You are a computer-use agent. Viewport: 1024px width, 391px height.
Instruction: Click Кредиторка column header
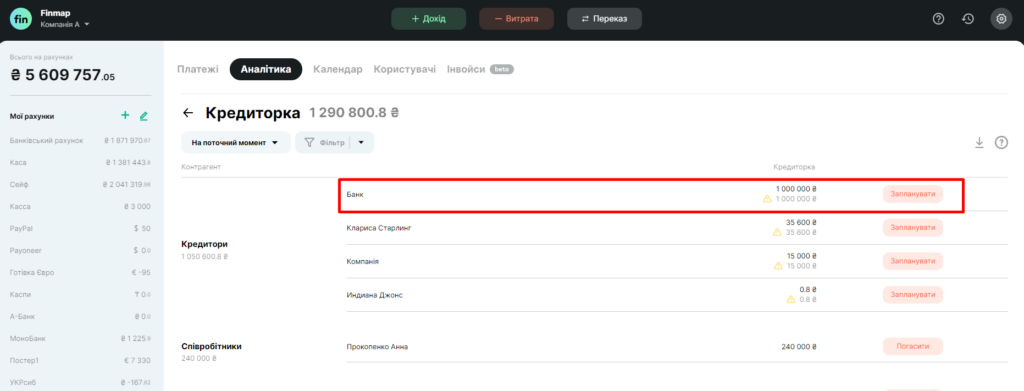pyautogui.click(x=794, y=167)
